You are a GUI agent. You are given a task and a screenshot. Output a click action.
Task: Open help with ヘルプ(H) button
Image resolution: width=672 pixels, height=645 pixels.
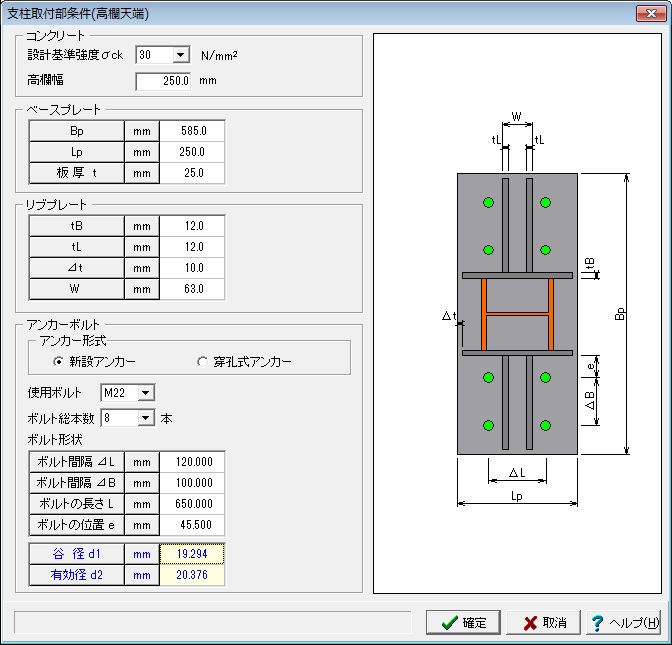pyautogui.click(x=623, y=622)
